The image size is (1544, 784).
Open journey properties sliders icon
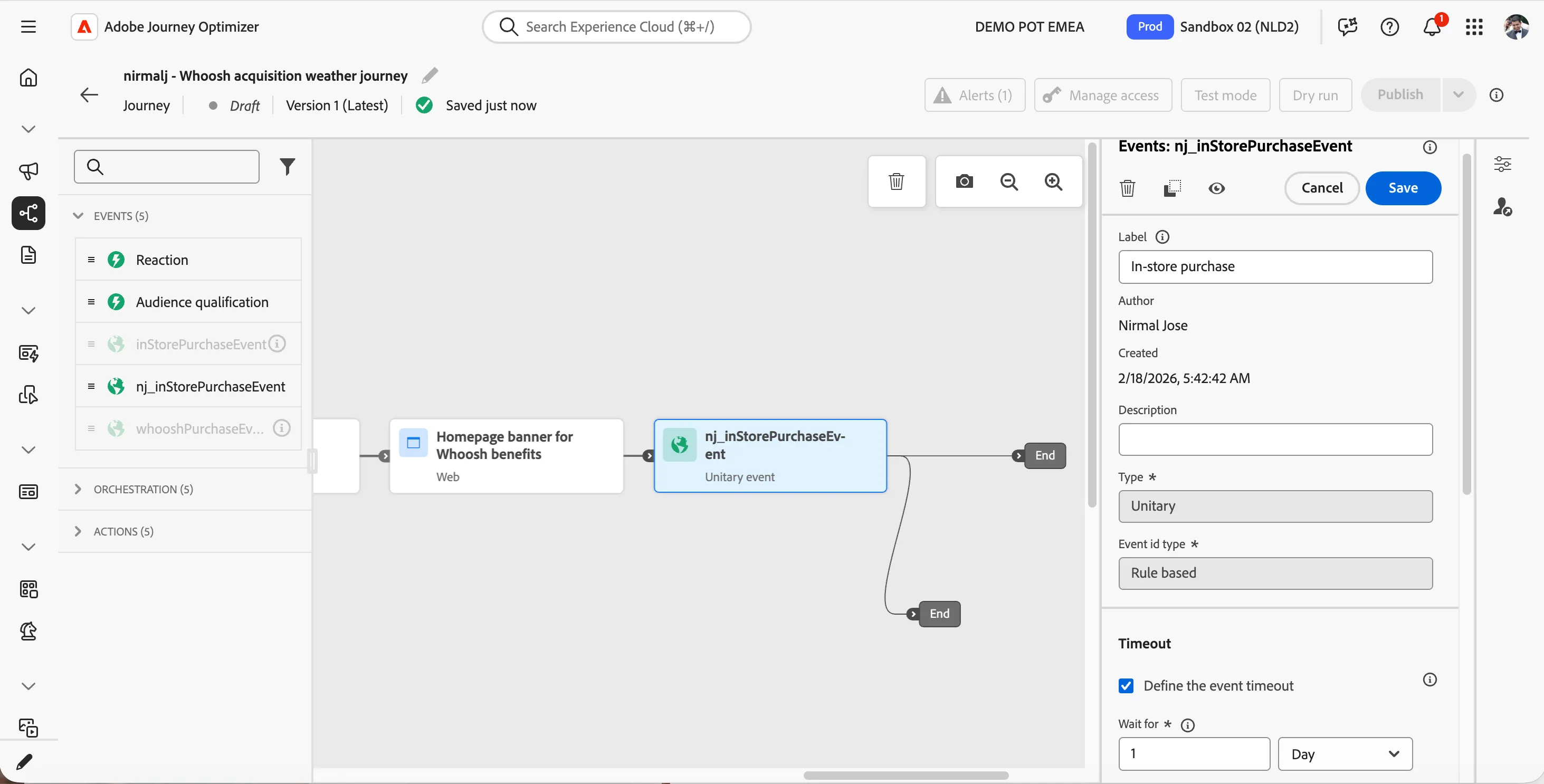click(1502, 164)
